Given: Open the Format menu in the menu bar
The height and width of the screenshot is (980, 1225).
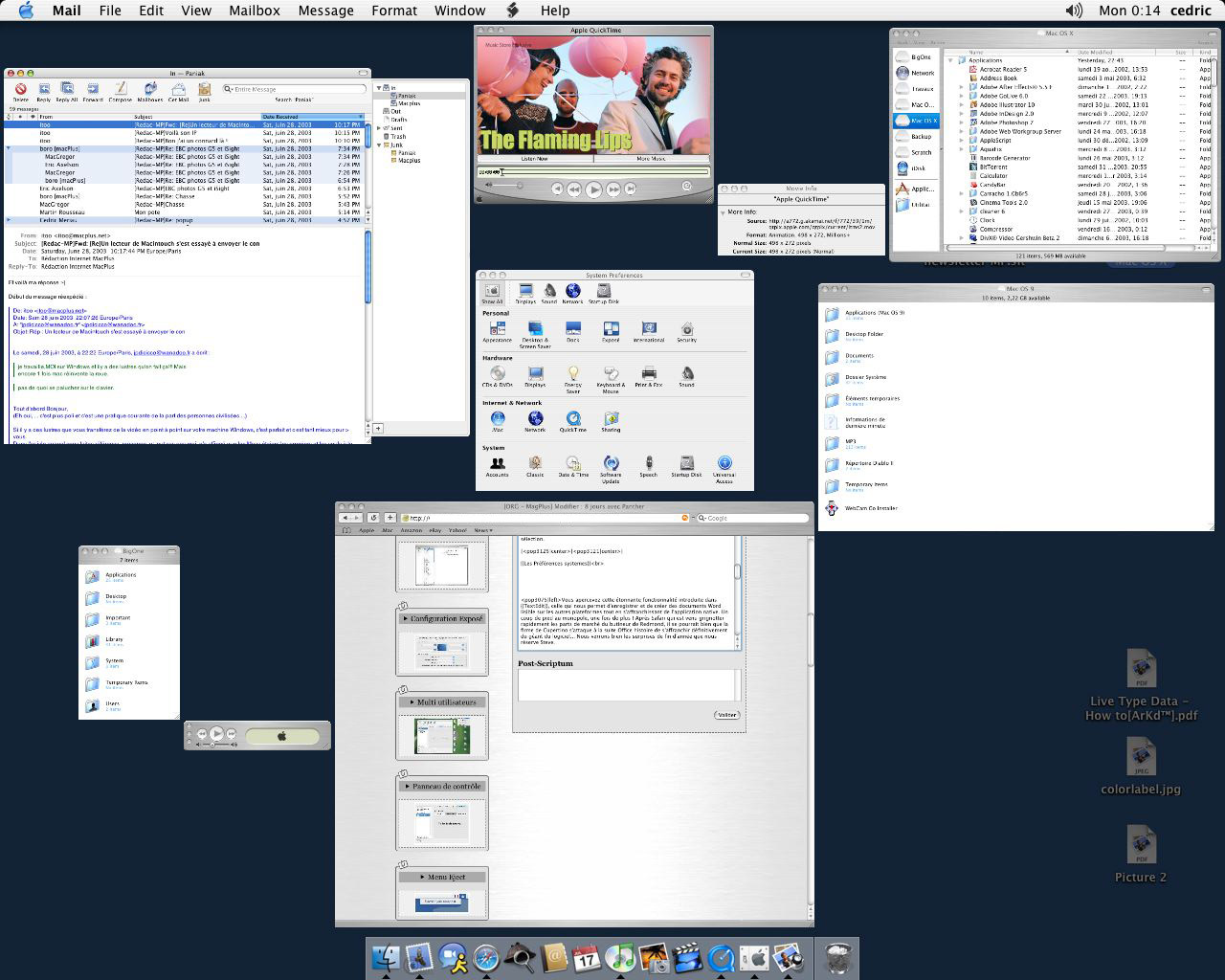Looking at the screenshot, I should [x=393, y=11].
